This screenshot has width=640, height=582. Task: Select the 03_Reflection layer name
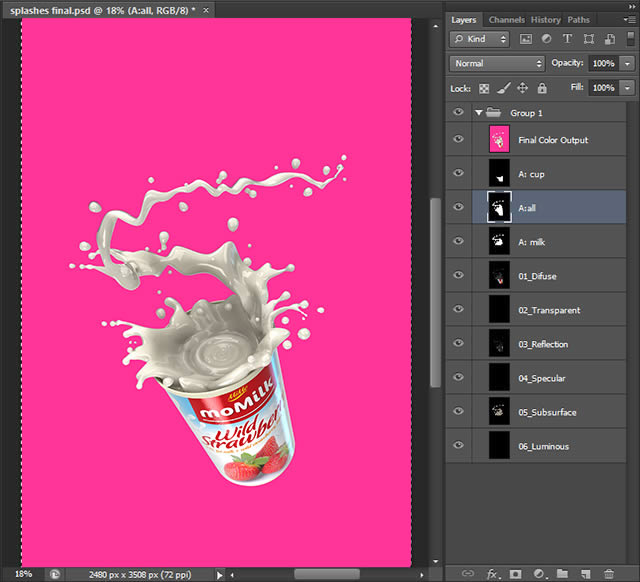(543, 344)
